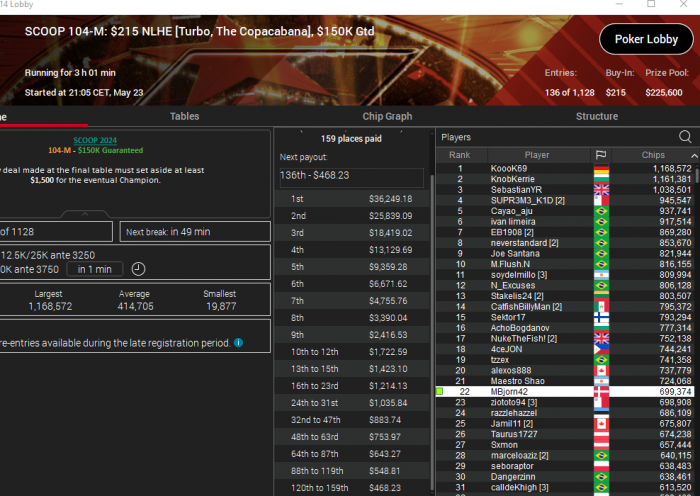The height and width of the screenshot is (496, 700).
Task: Open the Structure tab
Action: tap(597, 117)
